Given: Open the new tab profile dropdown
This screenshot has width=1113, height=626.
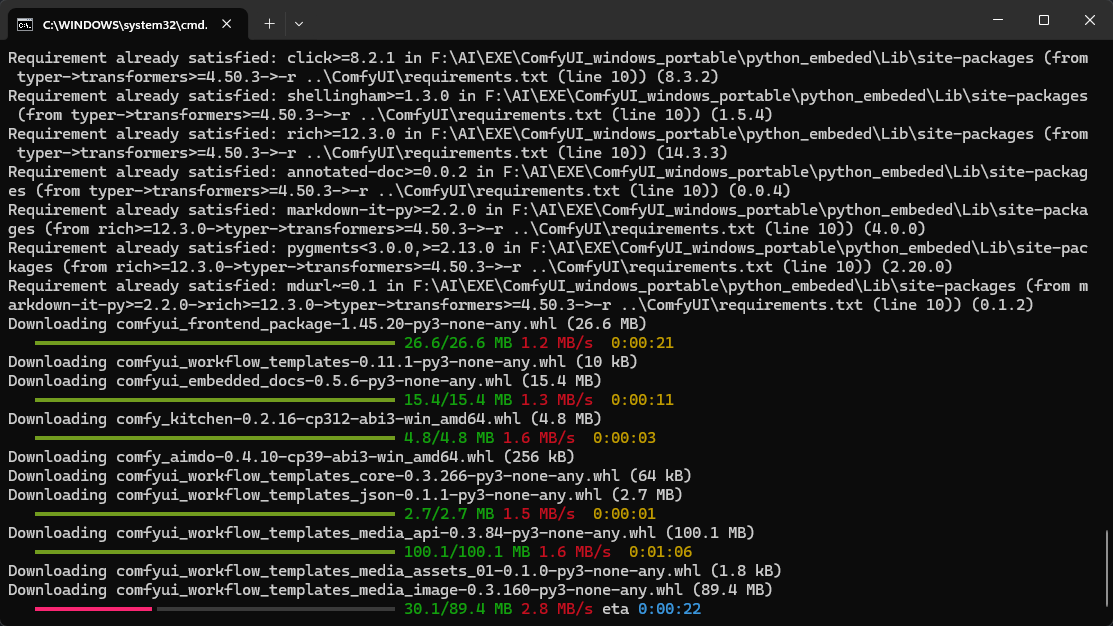Looking at the screenshot, I should point(299,24).
